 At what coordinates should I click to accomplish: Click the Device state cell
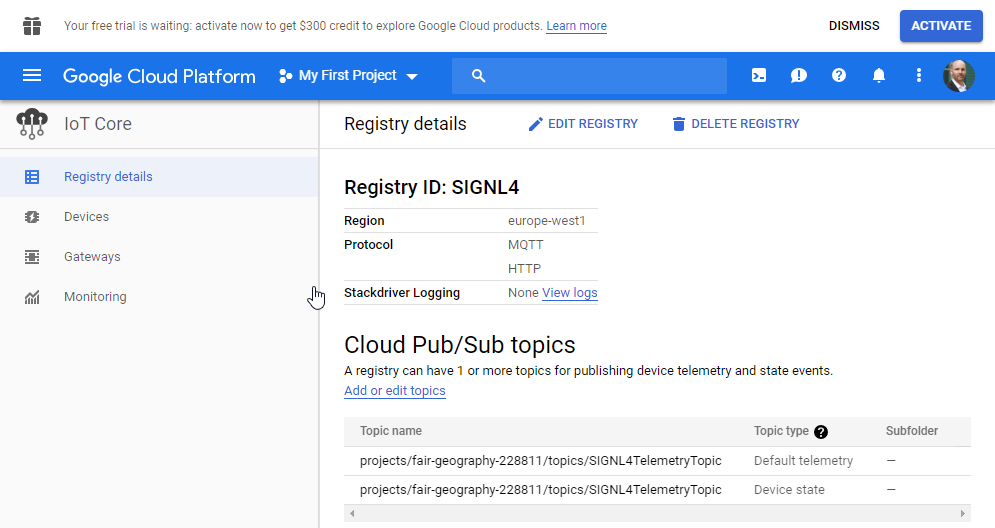(789, 490)
